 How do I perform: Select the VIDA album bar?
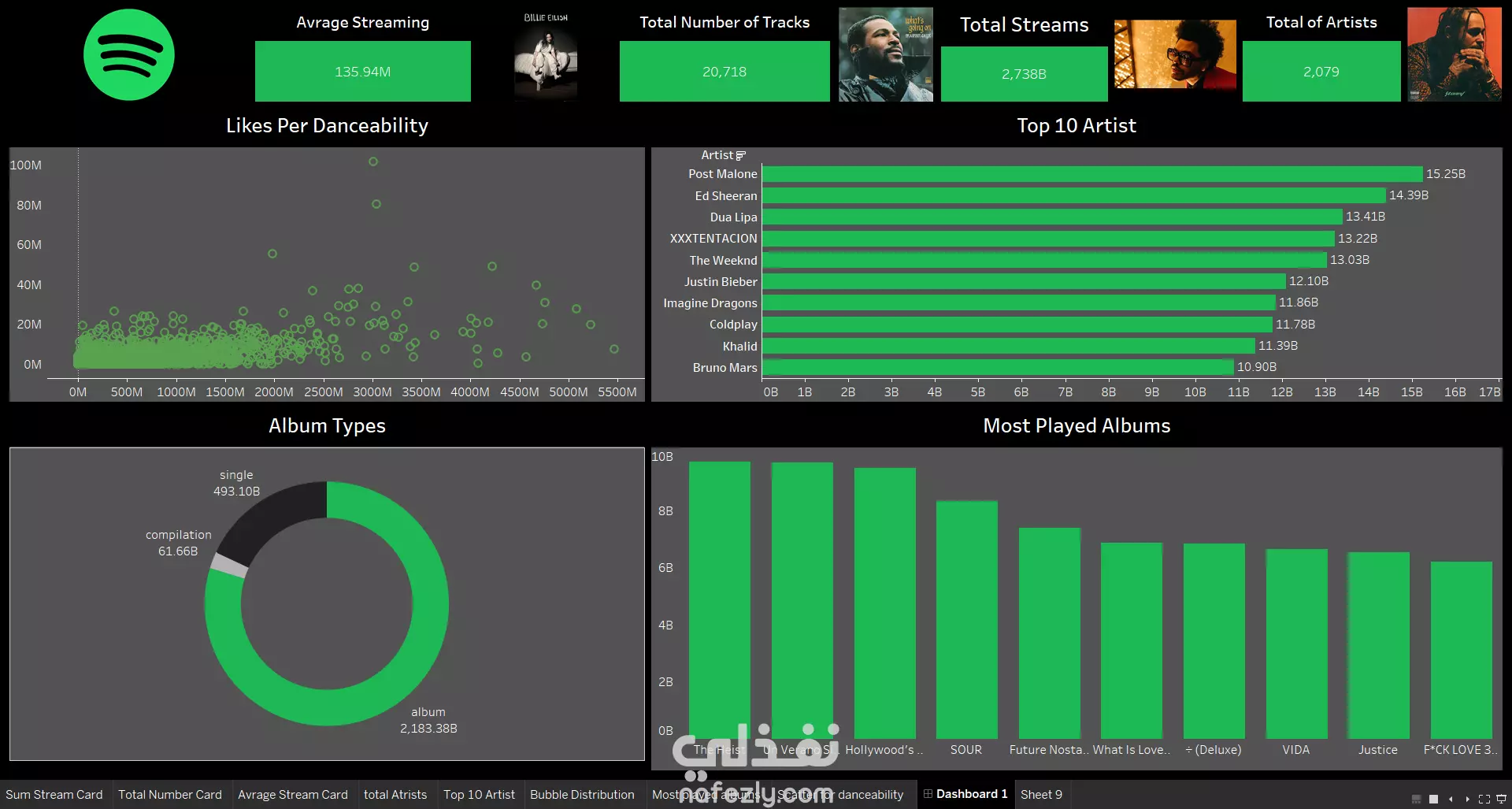(x=1296, y=644)
